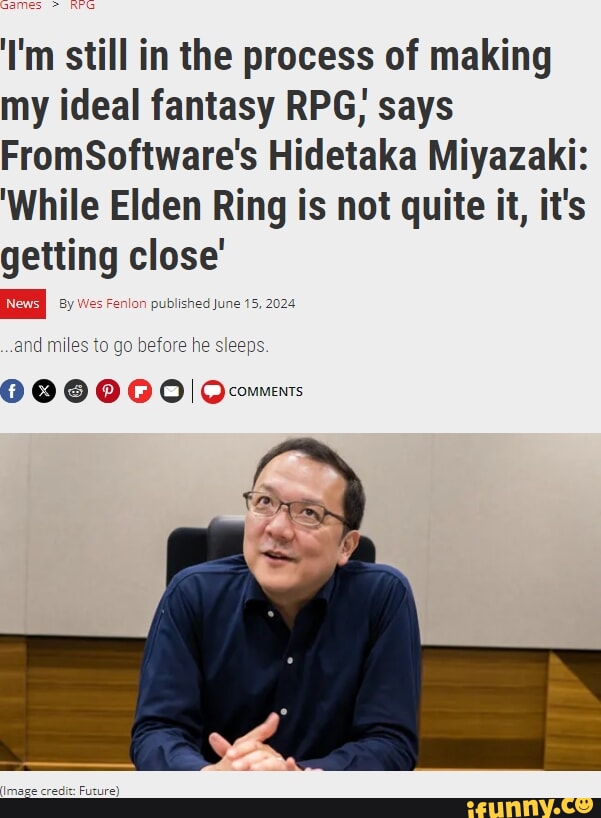The width and height of the screenshot is (601, 818).
Task: Select the breadcrumb separator arrow after Games
Action: [56, 5]
